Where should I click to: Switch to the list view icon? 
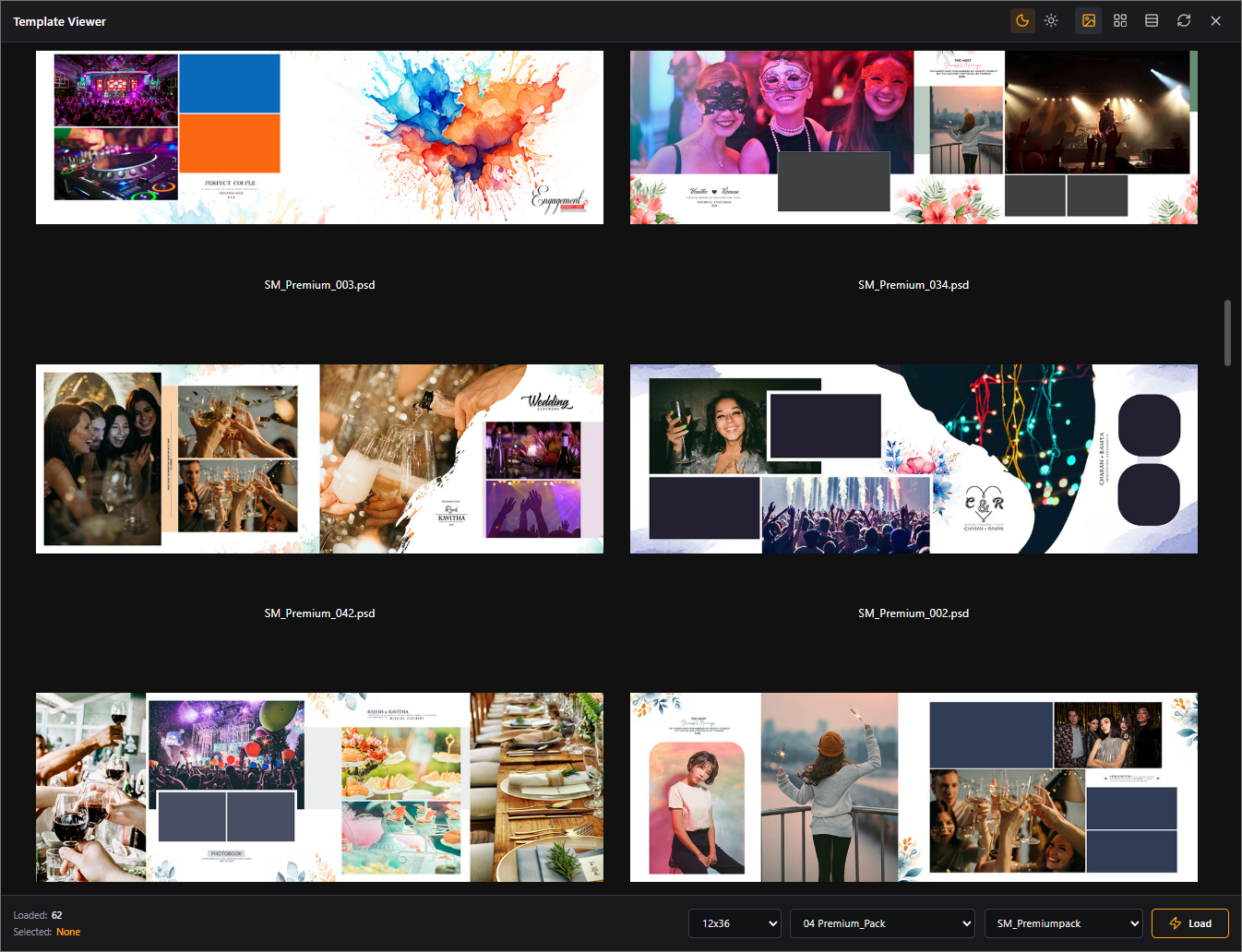tap(1152, 20)
